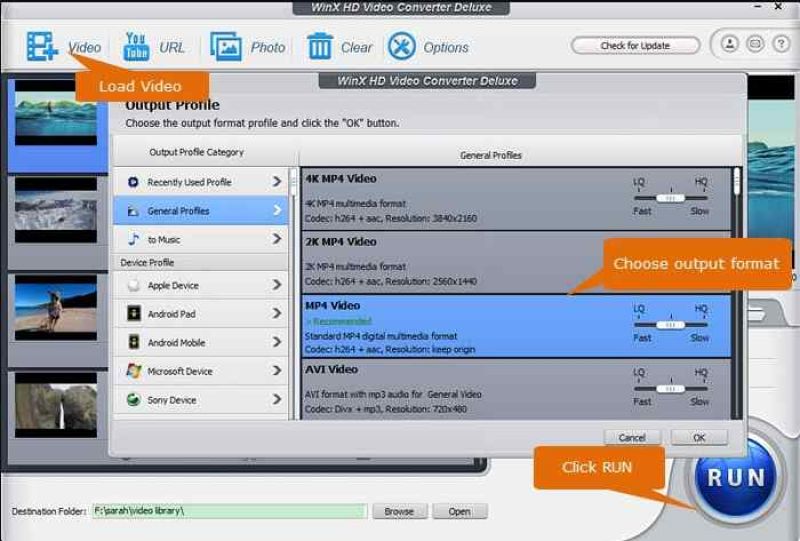The image size is (800, 541).
Task: Click the Destination Folder path field
Action: [x=228, y=511]
